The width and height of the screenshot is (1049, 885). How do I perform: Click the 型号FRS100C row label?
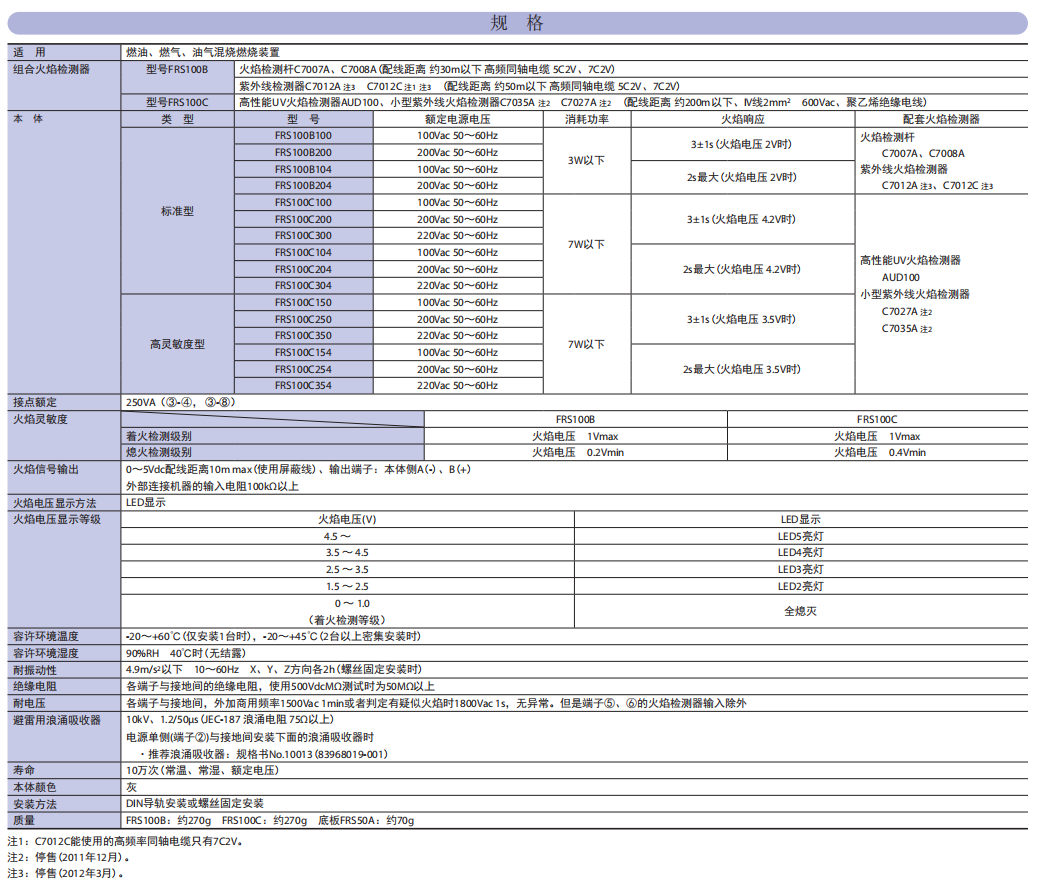pos(177,99)
